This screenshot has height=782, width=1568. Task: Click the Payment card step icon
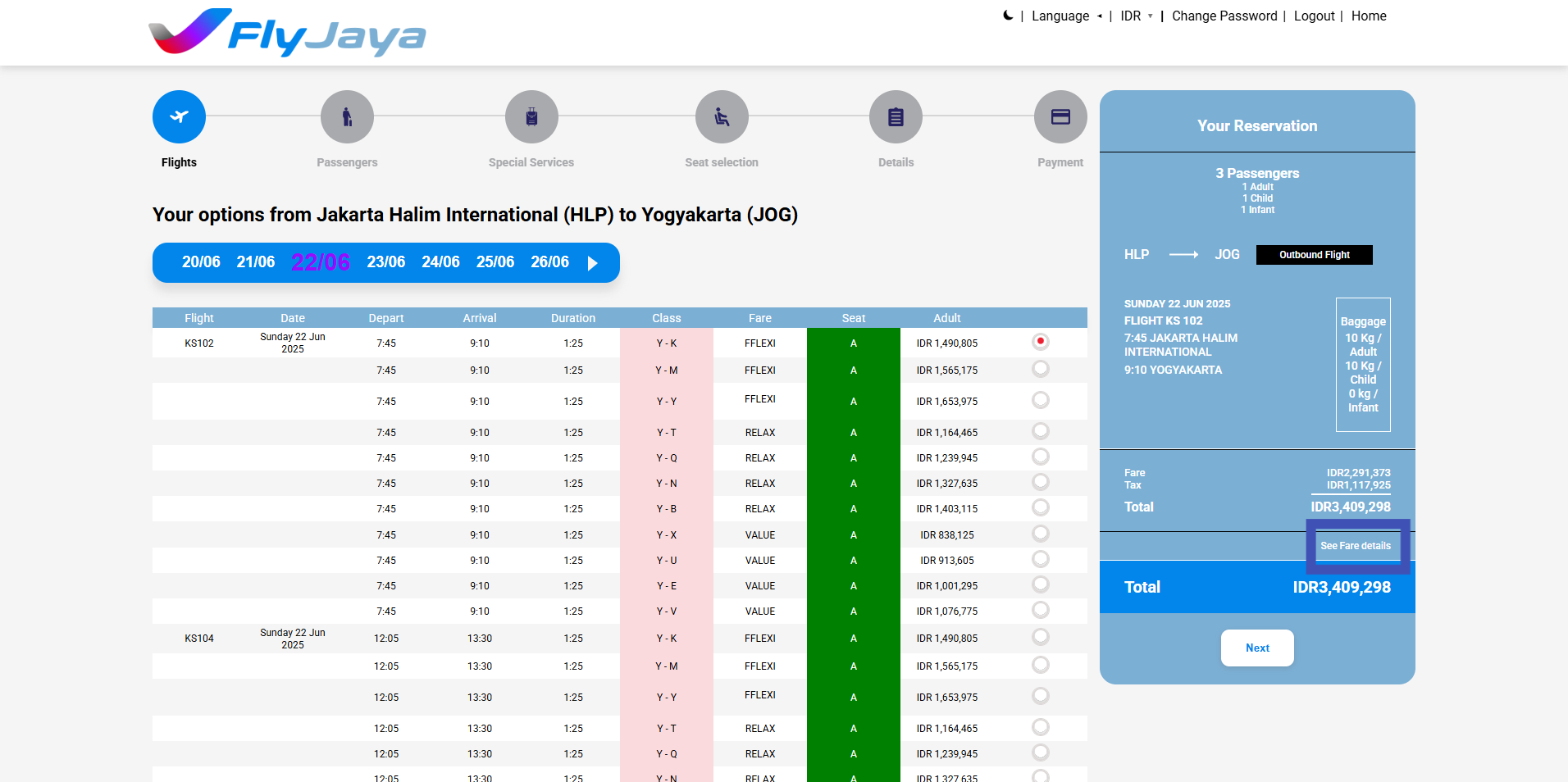(1060, 117)
